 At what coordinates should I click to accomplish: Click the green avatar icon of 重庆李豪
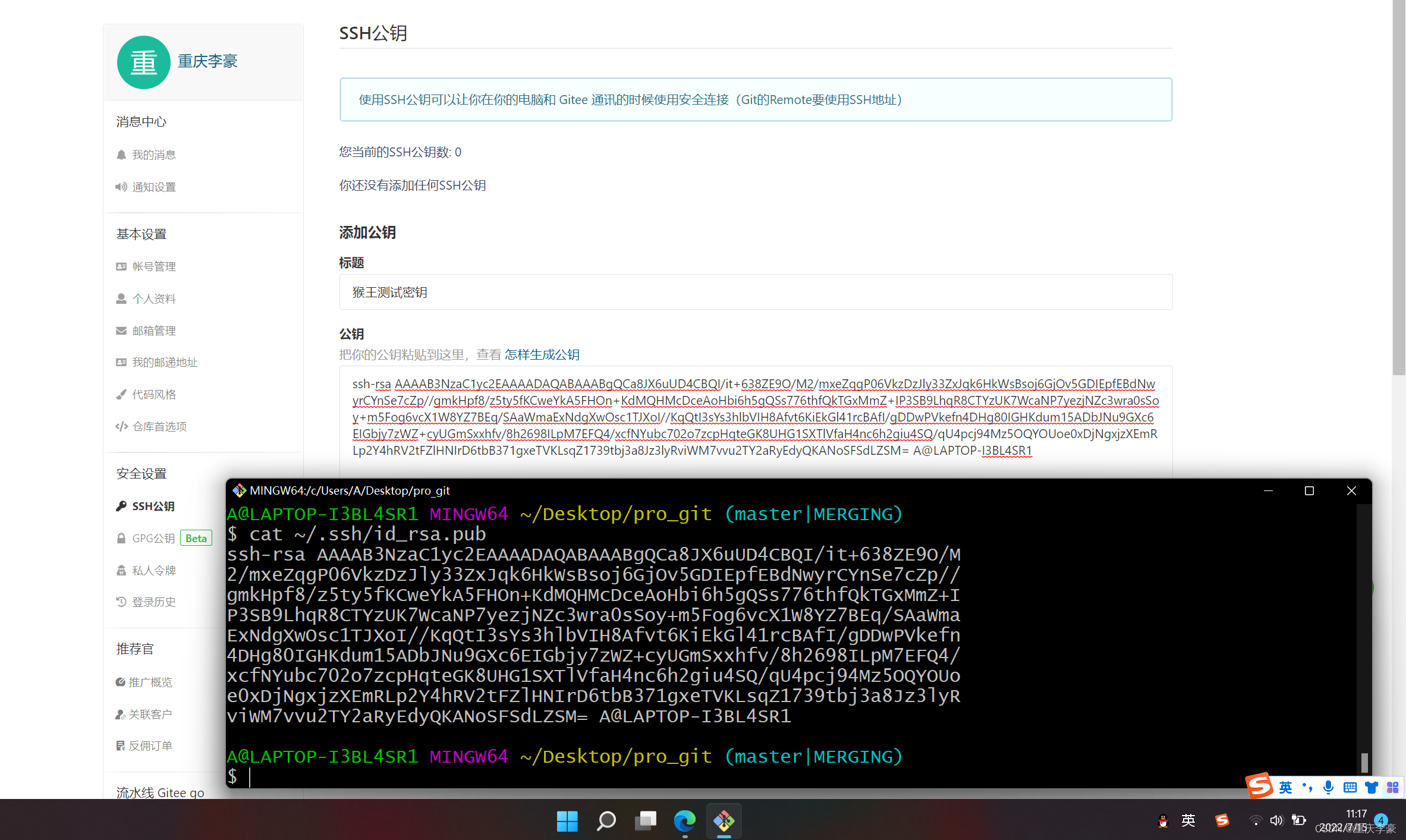143,62
